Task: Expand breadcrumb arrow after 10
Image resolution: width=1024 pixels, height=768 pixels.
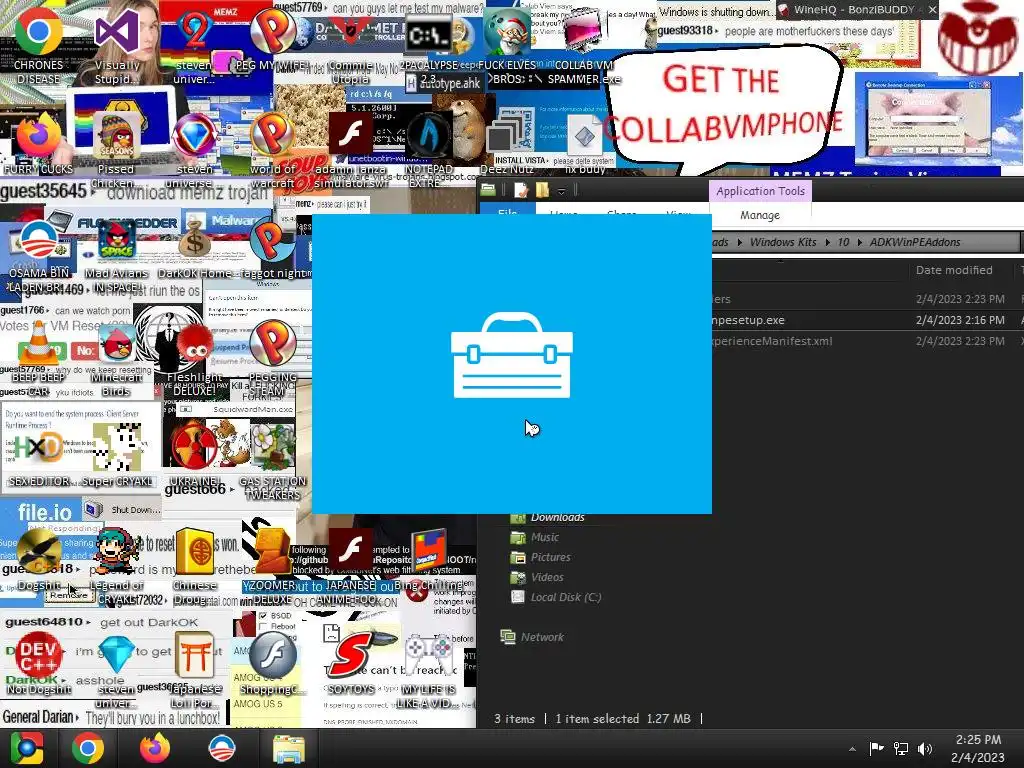Action: (x=859, y=242)
